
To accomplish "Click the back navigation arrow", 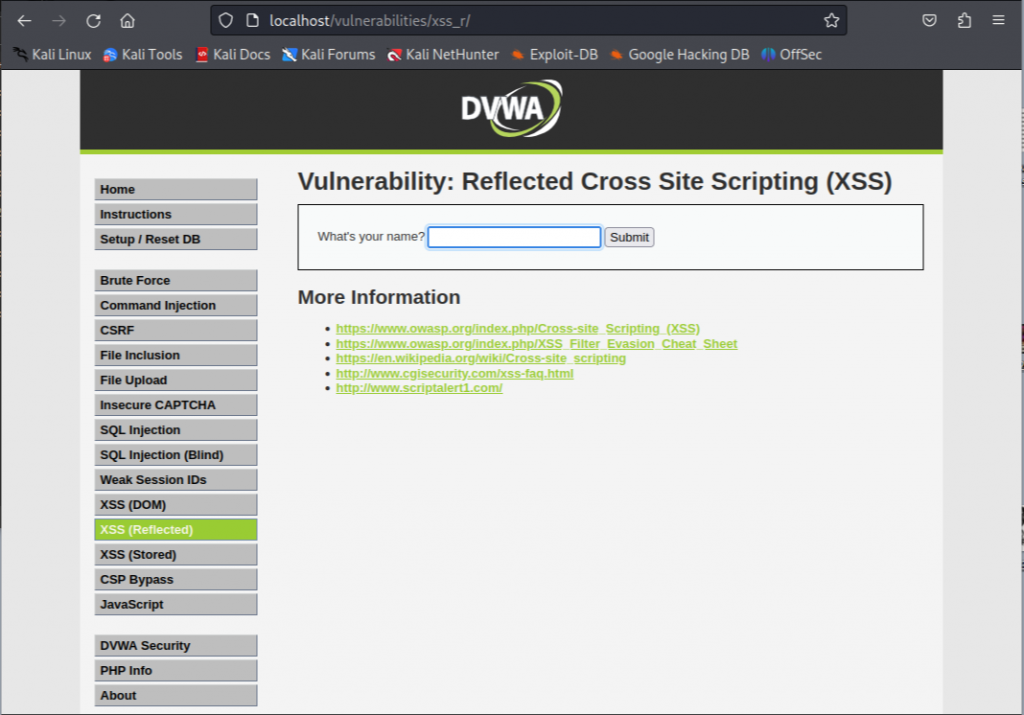I will pos(25,19).
